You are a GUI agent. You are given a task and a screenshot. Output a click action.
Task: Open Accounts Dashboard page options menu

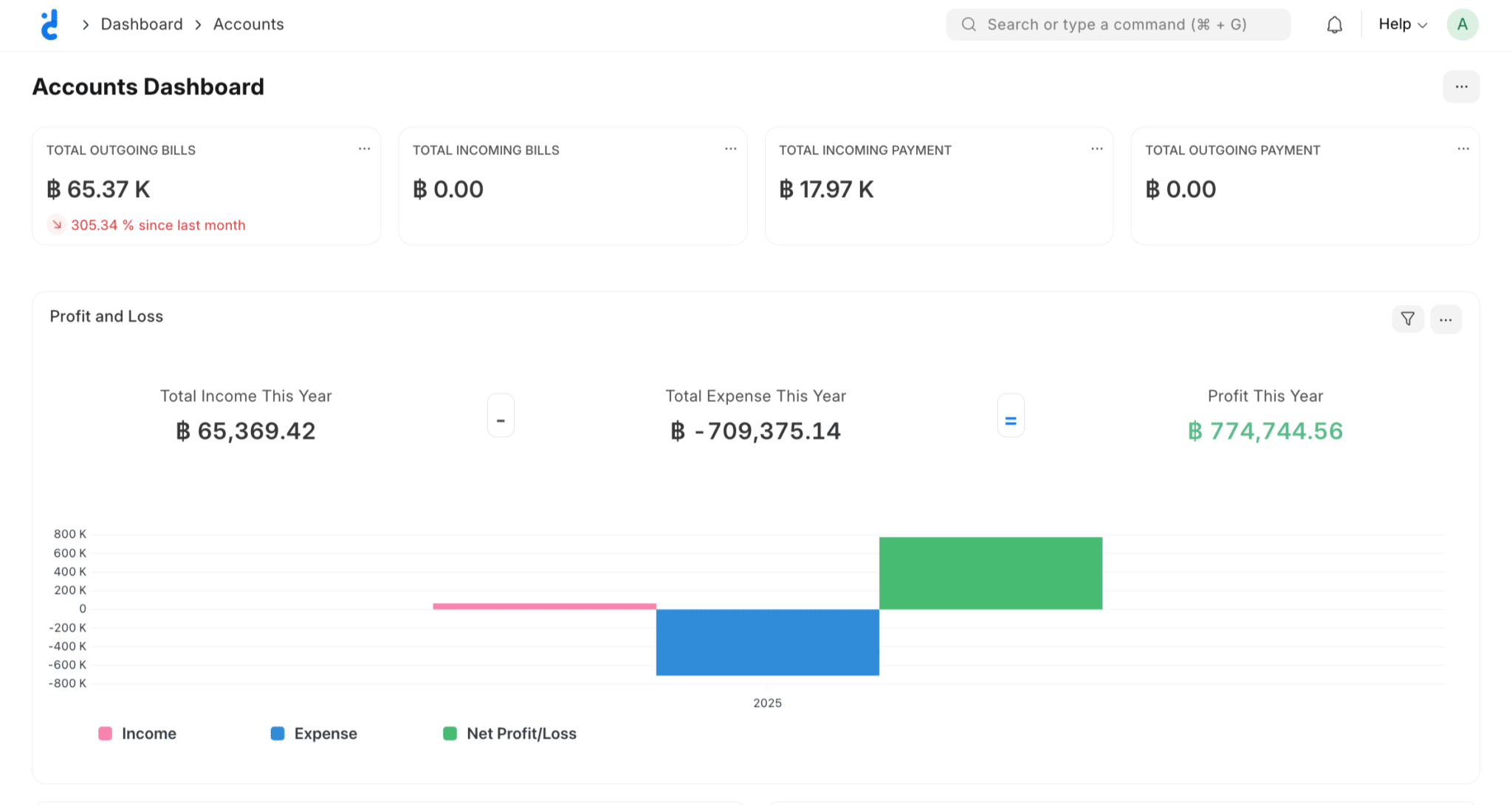click(1461, 87)
